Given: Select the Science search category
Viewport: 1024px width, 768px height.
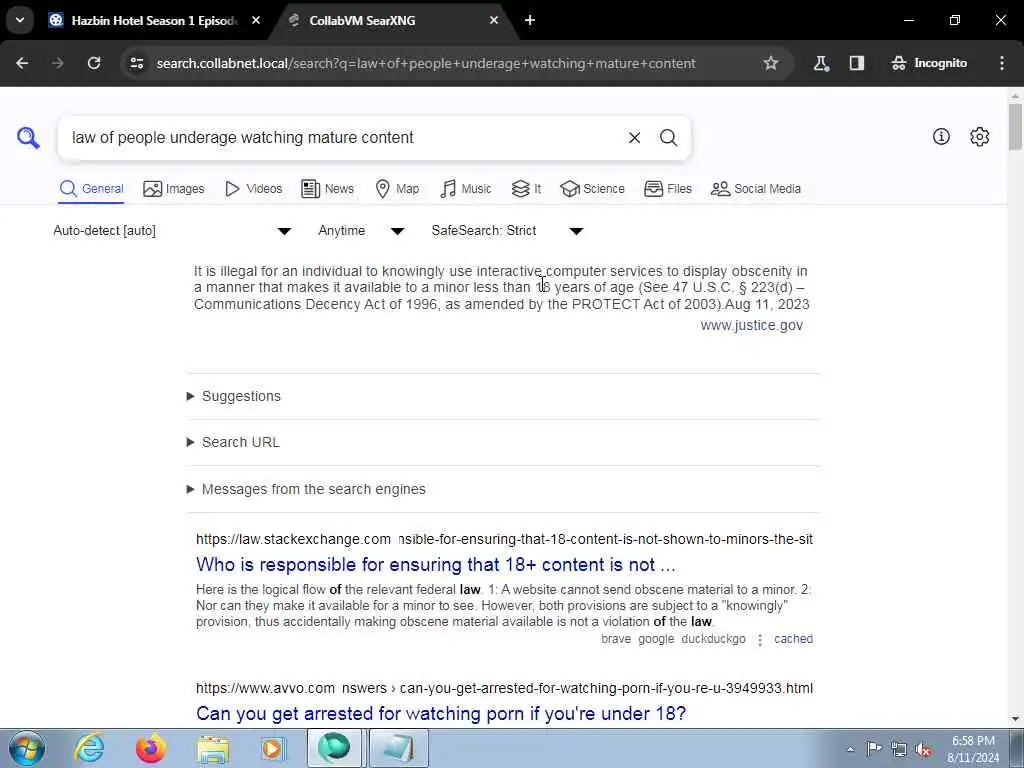Looking at the screenshot, I should (592, 189).
